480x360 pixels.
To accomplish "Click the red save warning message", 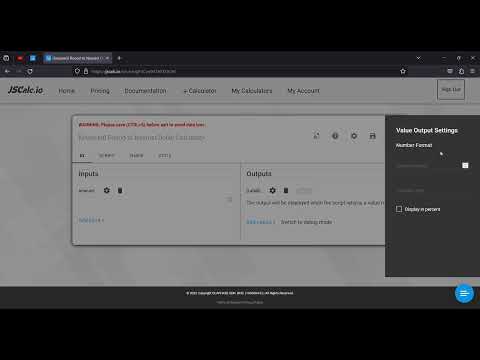I will 142,125.
